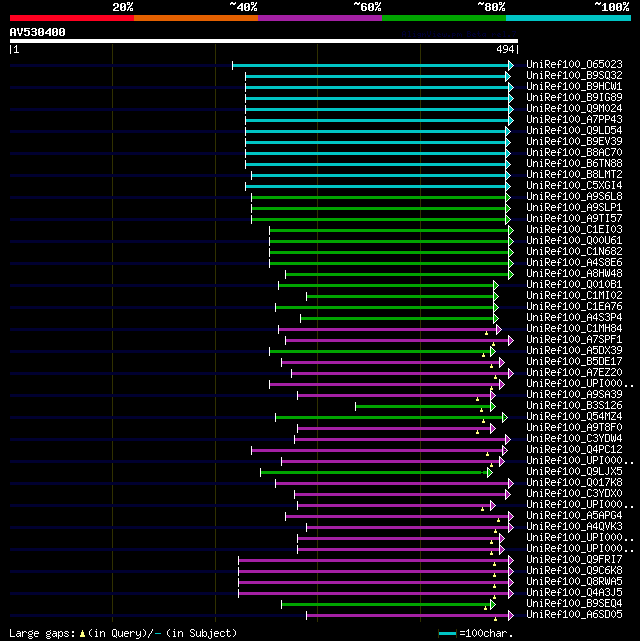Viewport: 640px width, 641px height.
Task: Click the purple ~60% legend color band
Action: pyautogui.click(x=320, y=18)
